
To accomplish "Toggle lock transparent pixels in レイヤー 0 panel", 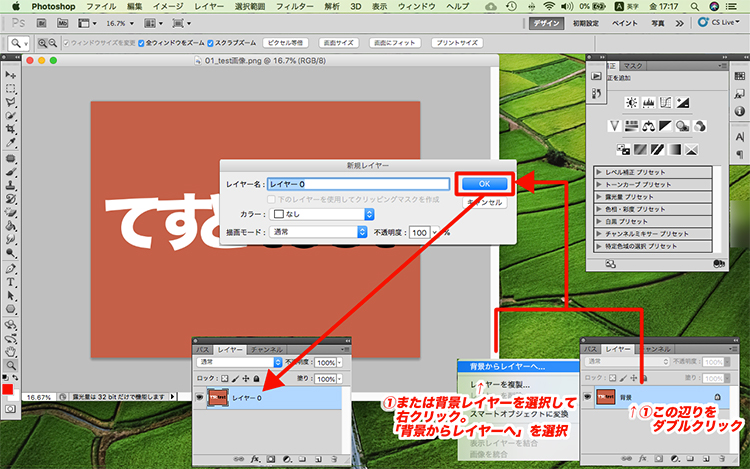I will pos(225,379).
